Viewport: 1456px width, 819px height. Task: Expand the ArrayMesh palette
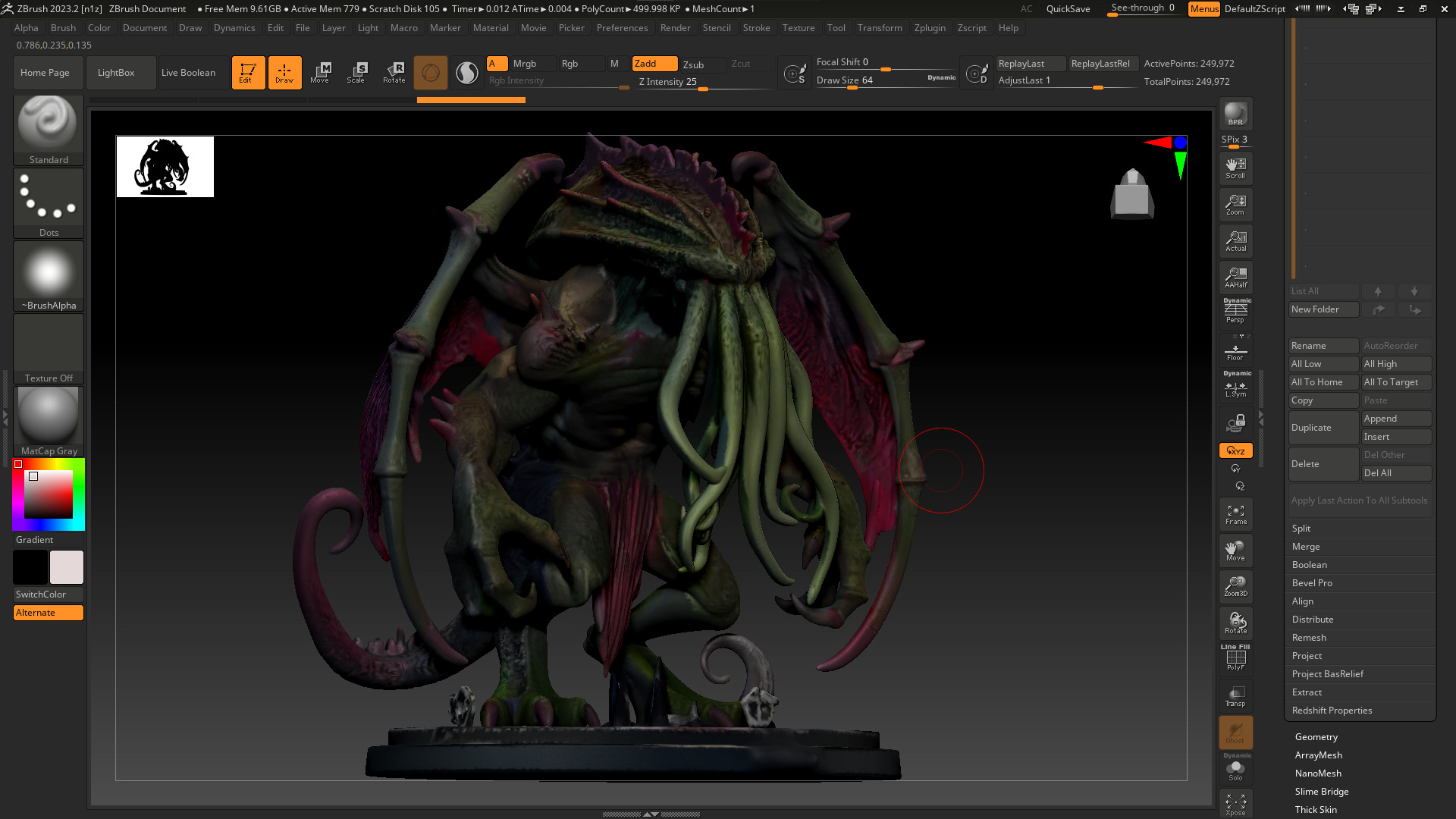(x=1319, y=755)
